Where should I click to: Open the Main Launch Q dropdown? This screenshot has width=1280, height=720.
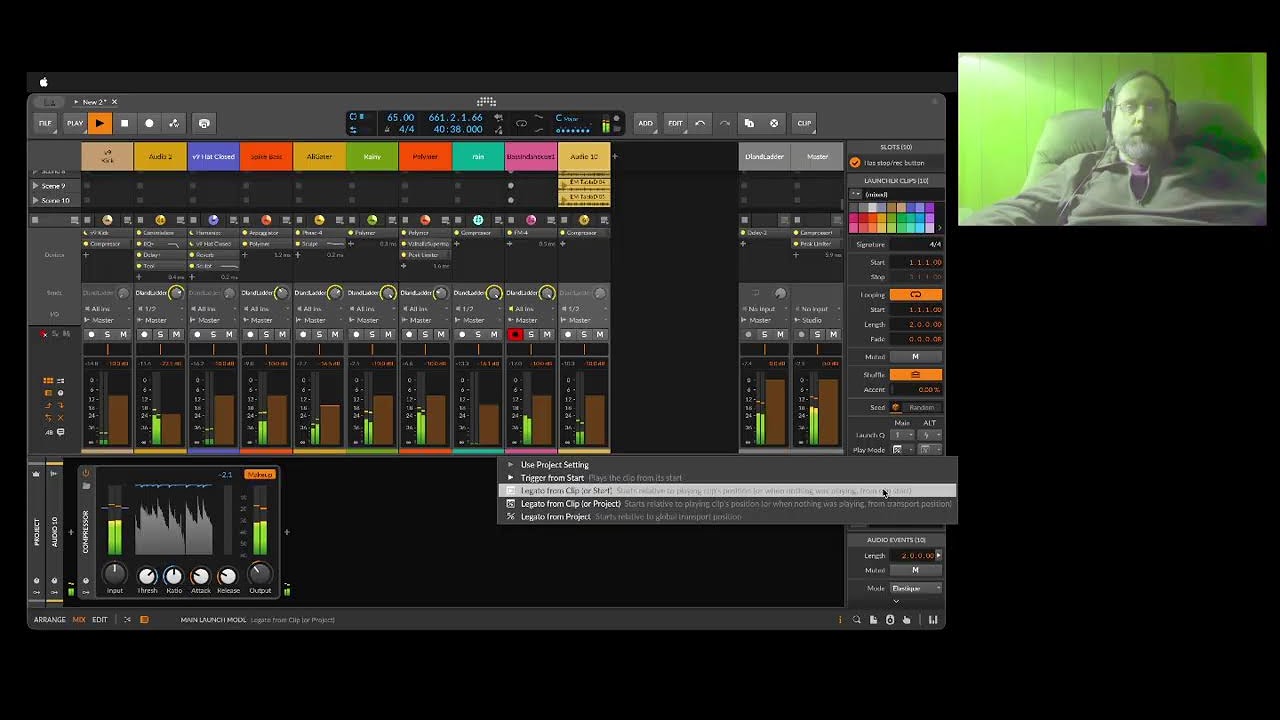pyautogui.click(x=901, y=435)
